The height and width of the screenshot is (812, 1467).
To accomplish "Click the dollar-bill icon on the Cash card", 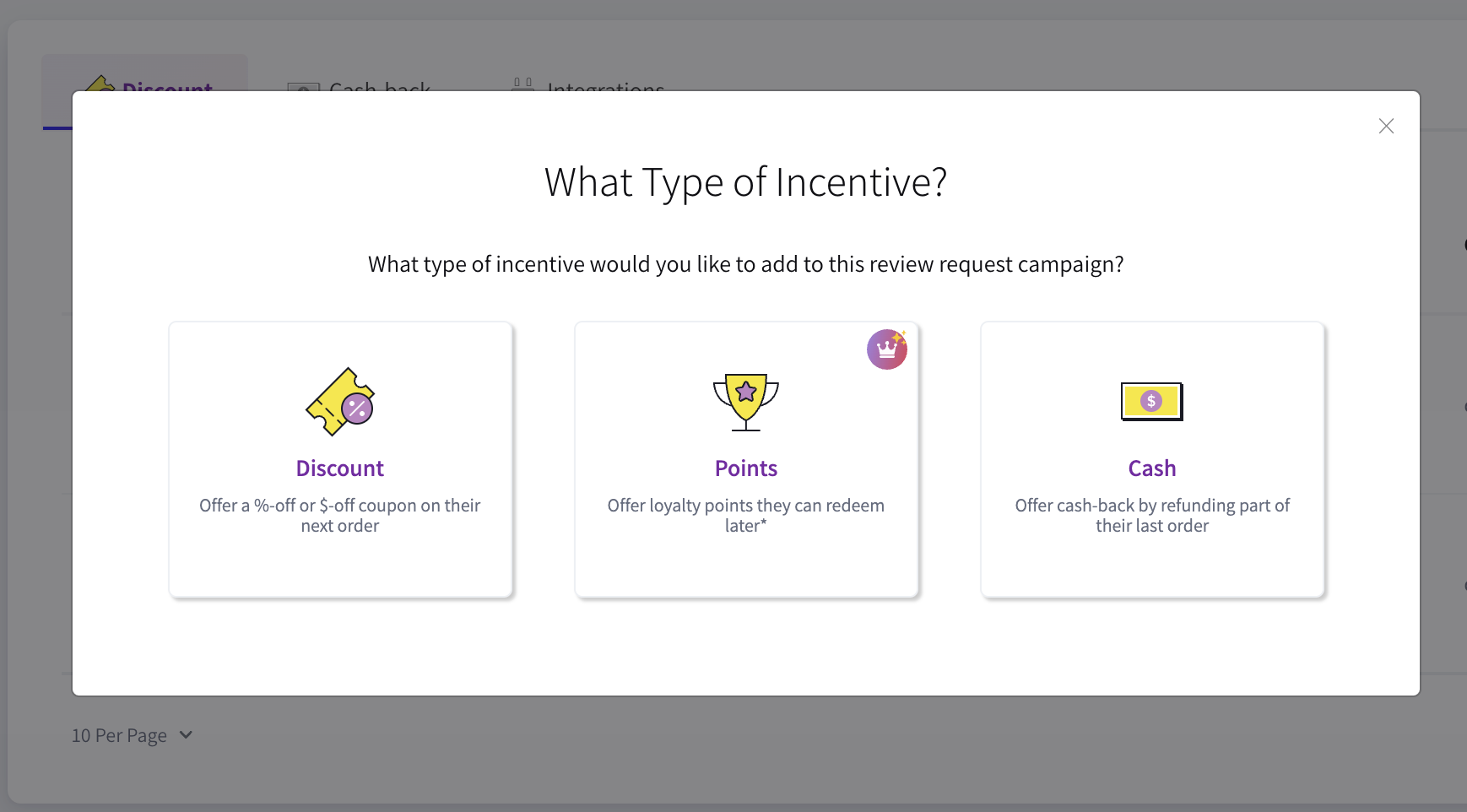I will tap(1151, 401).
